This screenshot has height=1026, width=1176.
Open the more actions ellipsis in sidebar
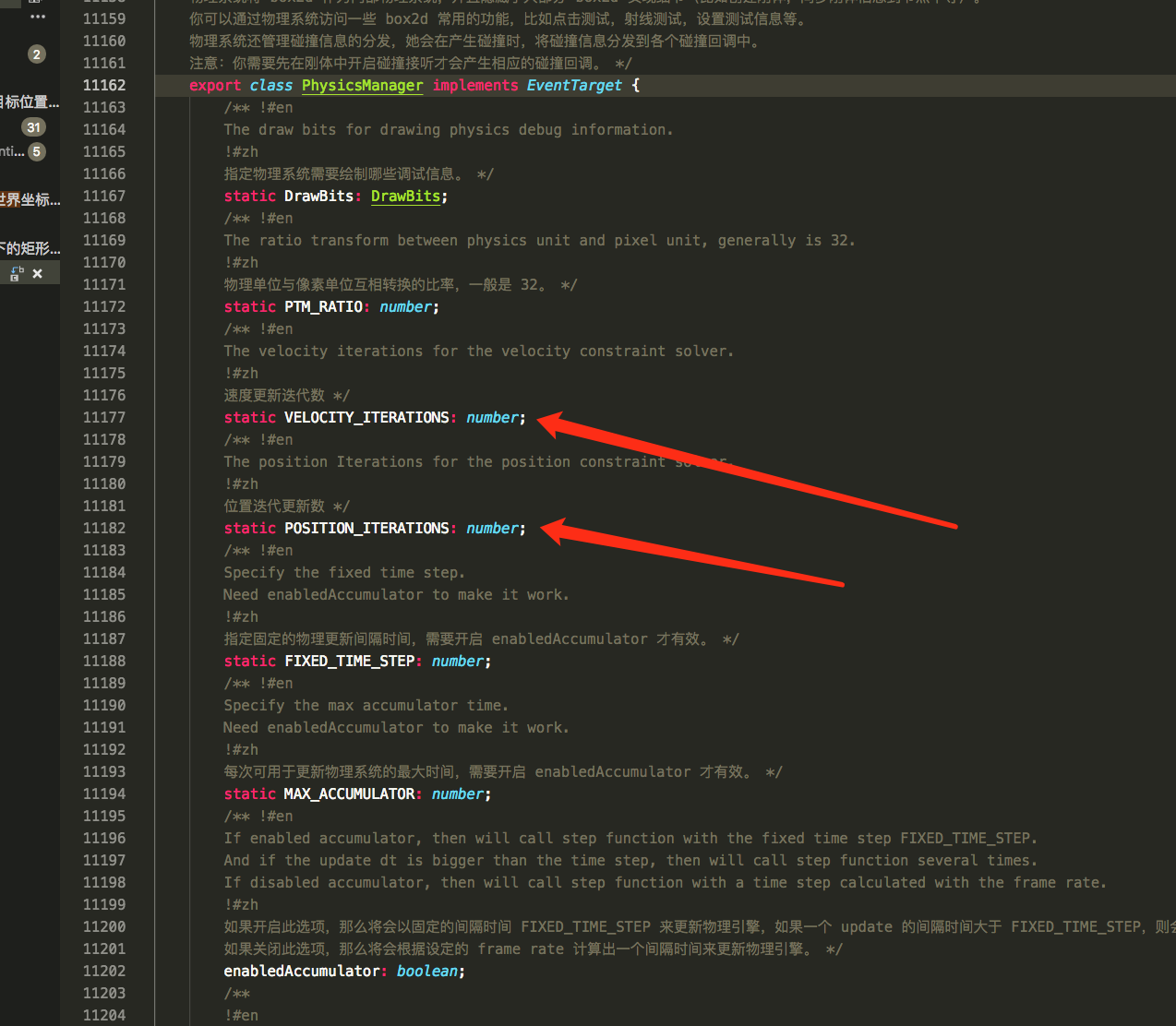point(38,17)
